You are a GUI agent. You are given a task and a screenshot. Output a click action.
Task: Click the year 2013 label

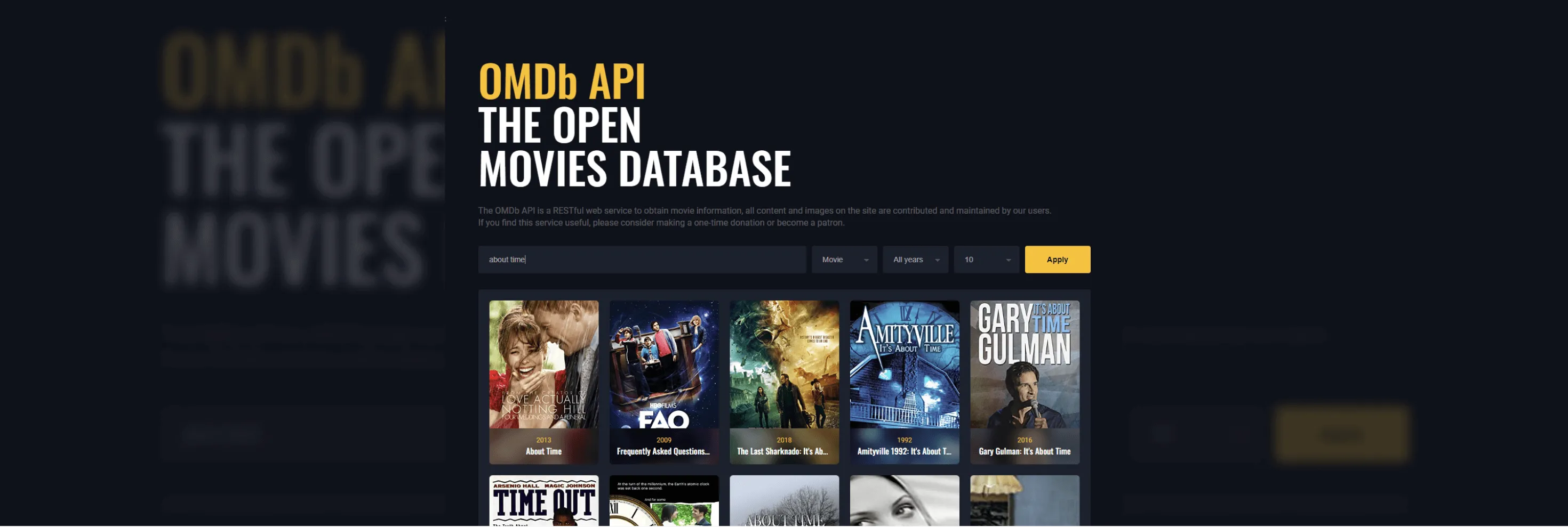pos(543,440)
